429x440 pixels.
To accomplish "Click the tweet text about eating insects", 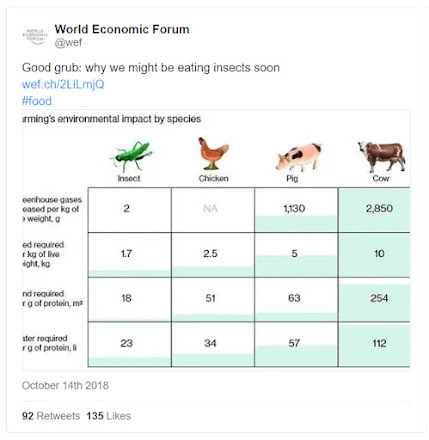I will click(x=151, y=68).
